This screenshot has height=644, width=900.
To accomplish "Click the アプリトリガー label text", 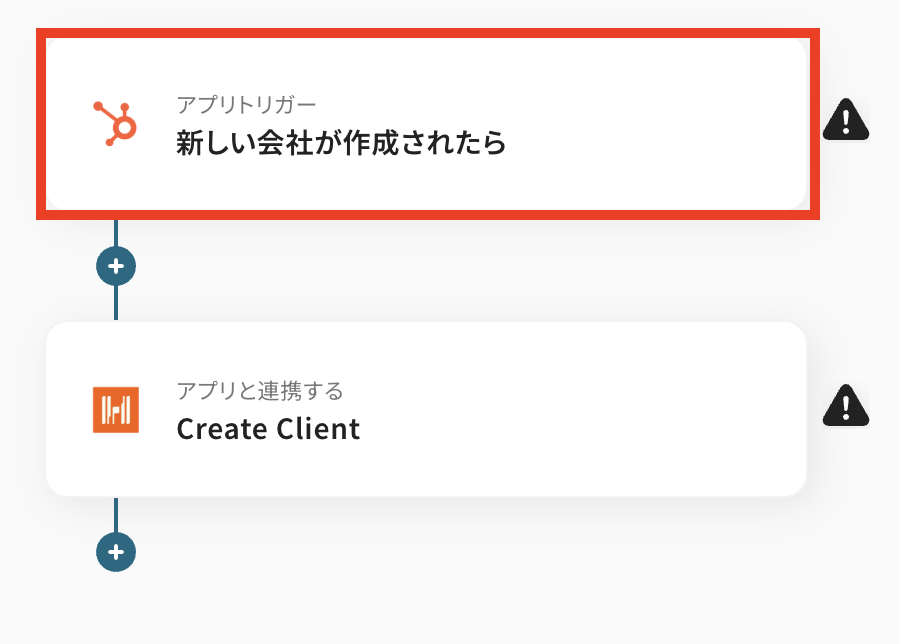I will [246, 105].
